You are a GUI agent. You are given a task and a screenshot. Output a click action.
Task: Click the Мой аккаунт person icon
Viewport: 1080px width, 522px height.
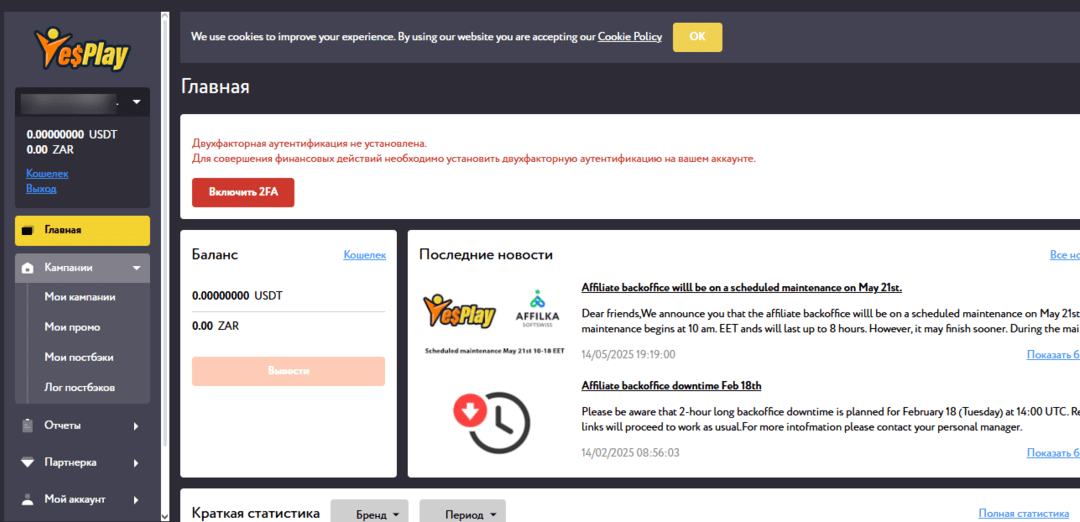click(28, 499)
